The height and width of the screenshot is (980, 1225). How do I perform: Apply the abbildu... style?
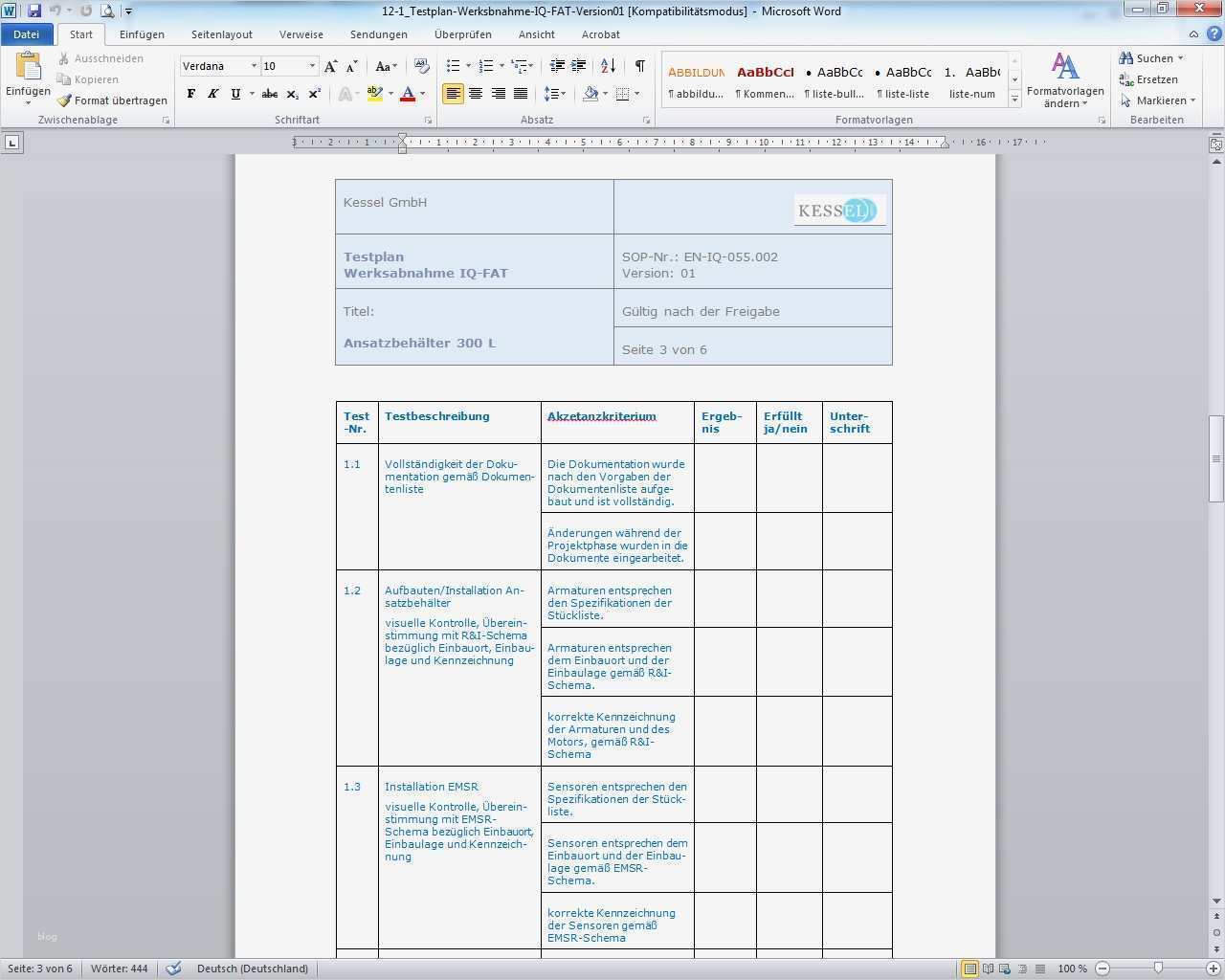(696, 80)
